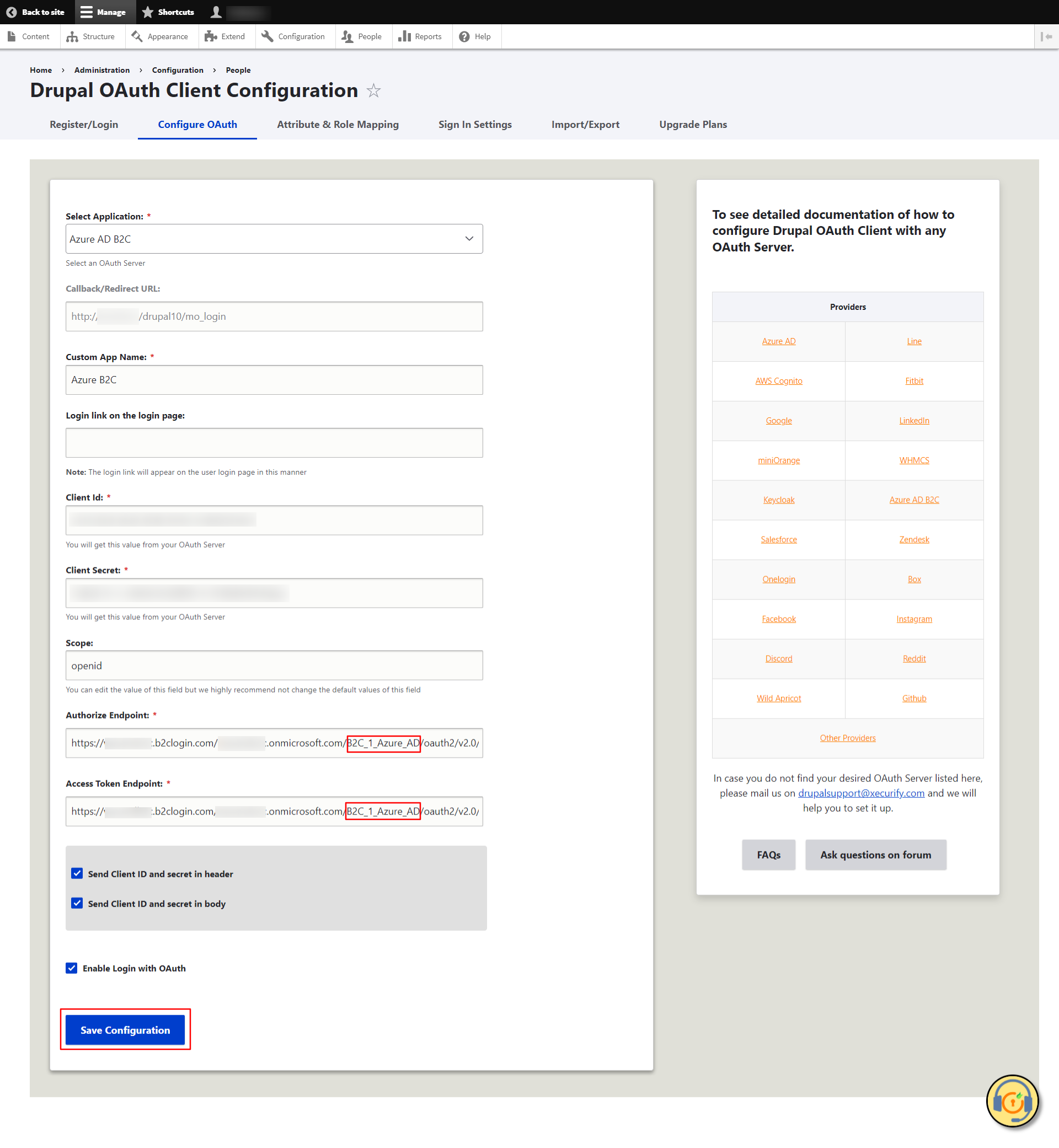Image resolution: width=1059 pixels, height=1148 pixels.
Task: Open Line provider guide
Action: coord(914,341)
